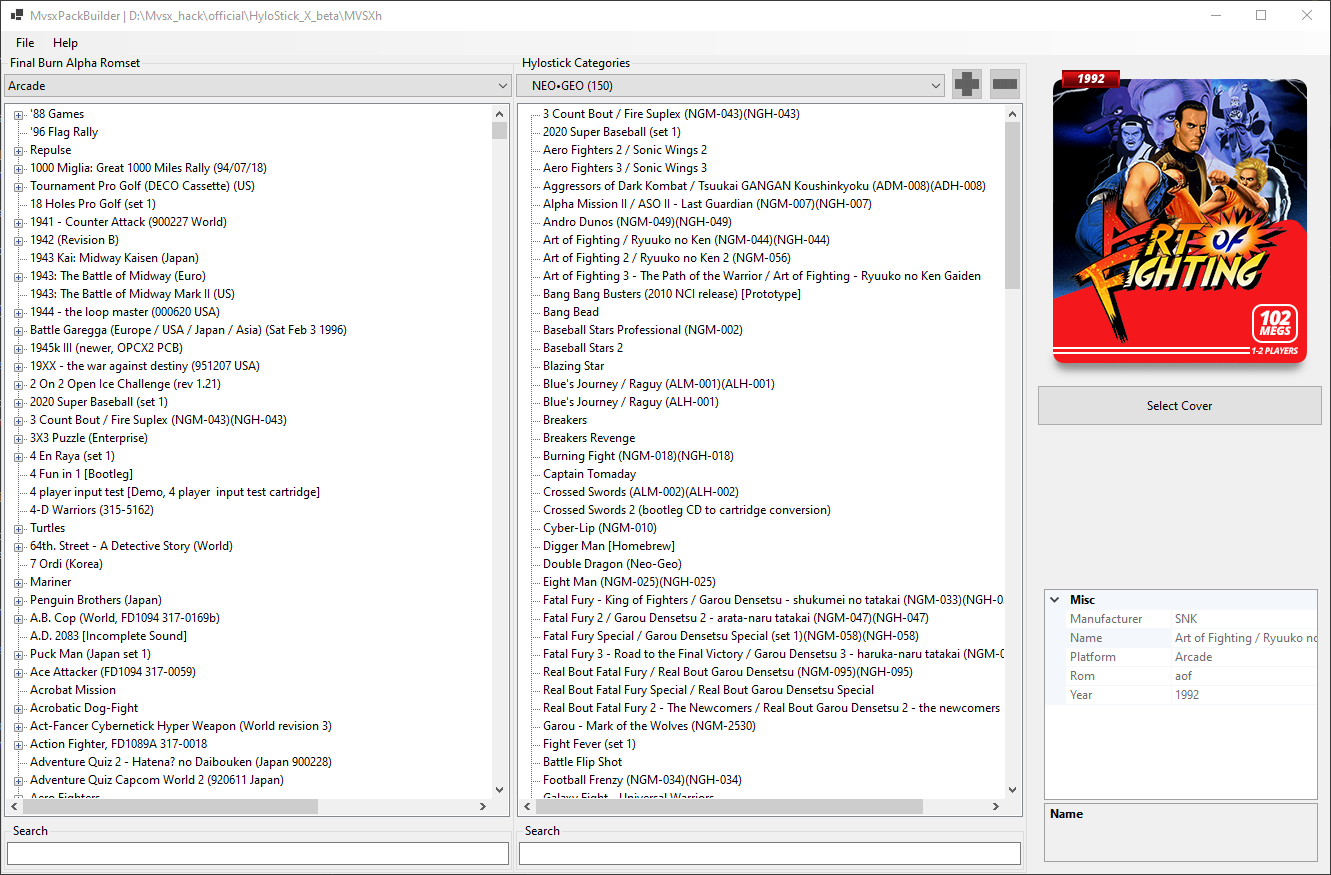Select 4 player input test entry
This screenshot has width=1331, height=875.
(175, 492)
